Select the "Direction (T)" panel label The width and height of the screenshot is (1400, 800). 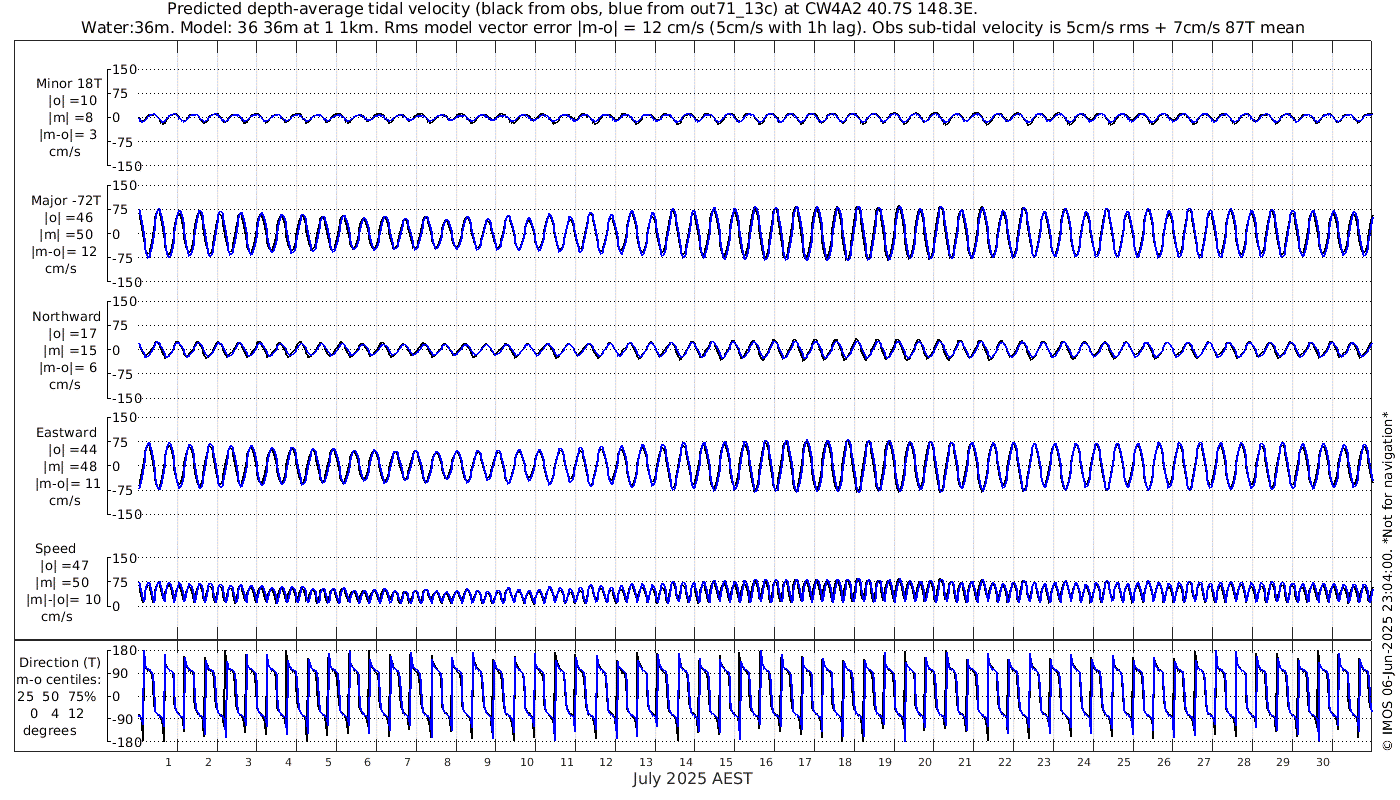pyautogui.click(x=61, y=662)
